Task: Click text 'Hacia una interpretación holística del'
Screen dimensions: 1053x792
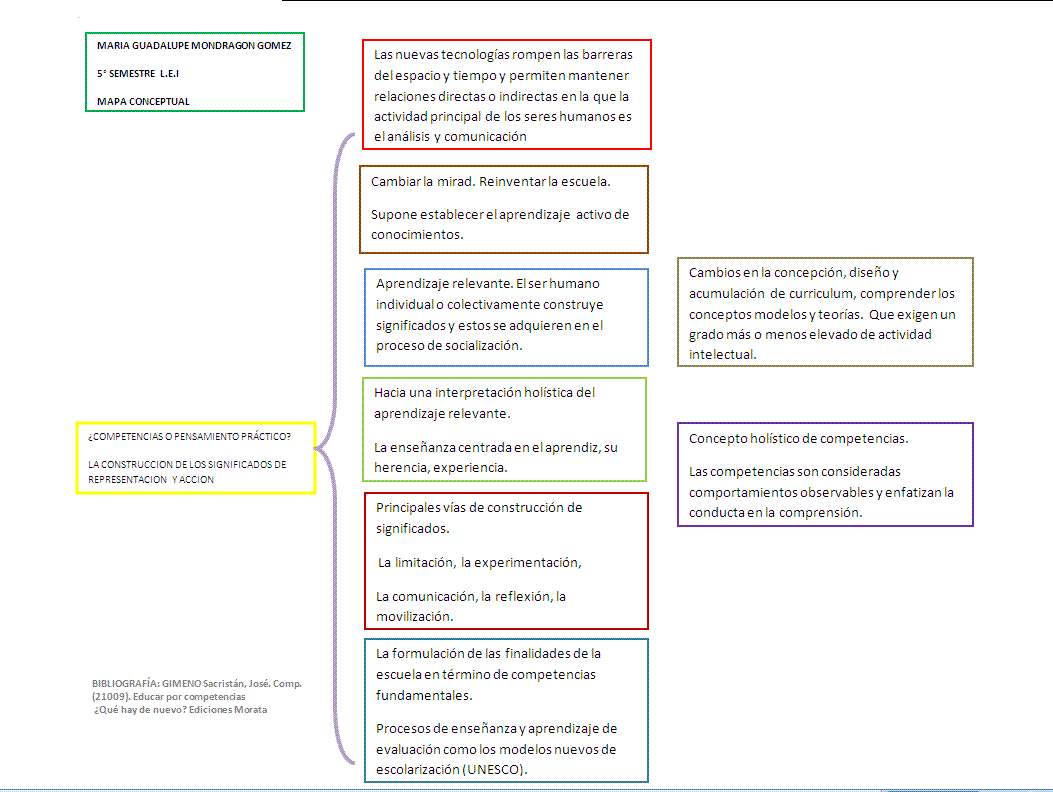Action: (484, 392)
